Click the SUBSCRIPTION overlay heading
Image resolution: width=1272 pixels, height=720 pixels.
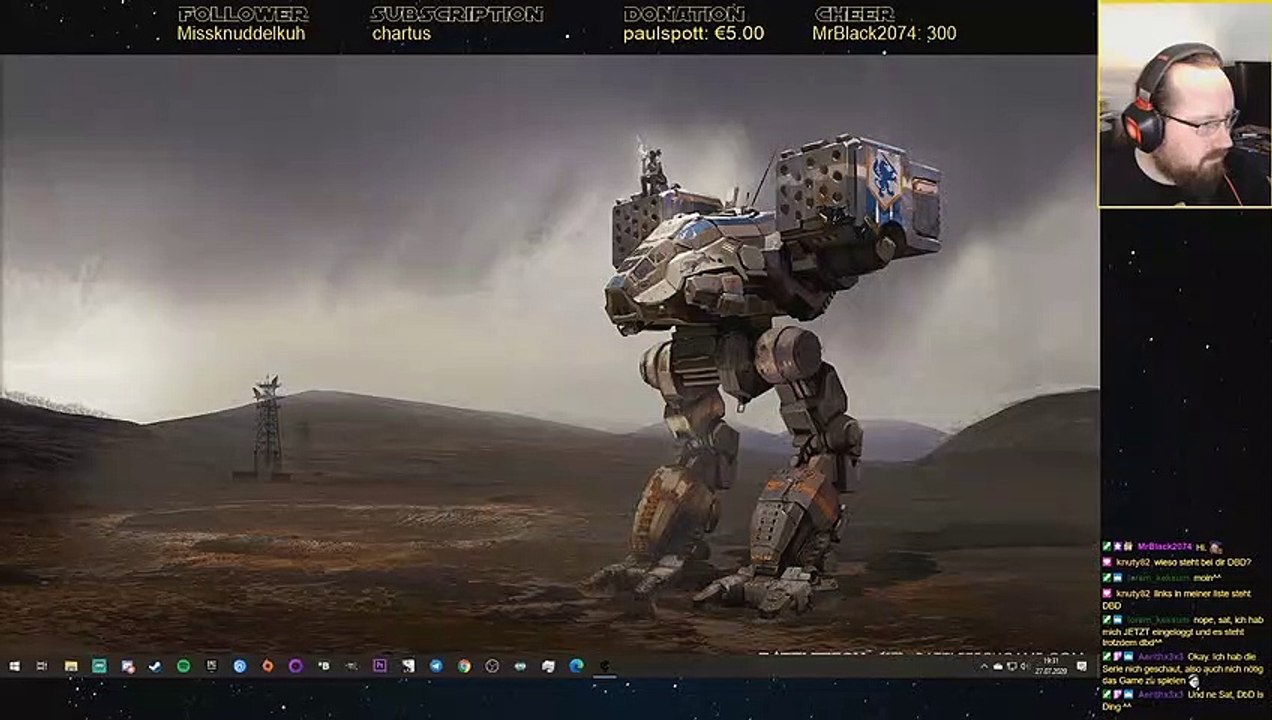tap(457, 14)
